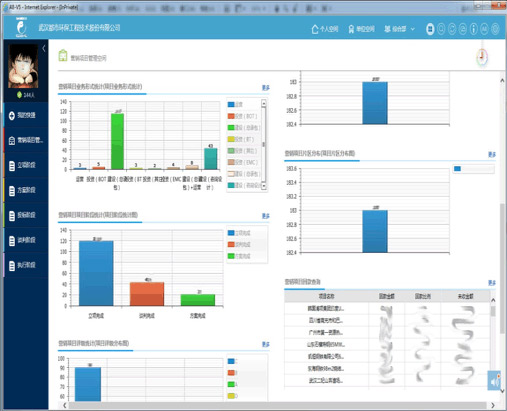Click the search magnifier circle icon in the header

(x=441, y=29)
